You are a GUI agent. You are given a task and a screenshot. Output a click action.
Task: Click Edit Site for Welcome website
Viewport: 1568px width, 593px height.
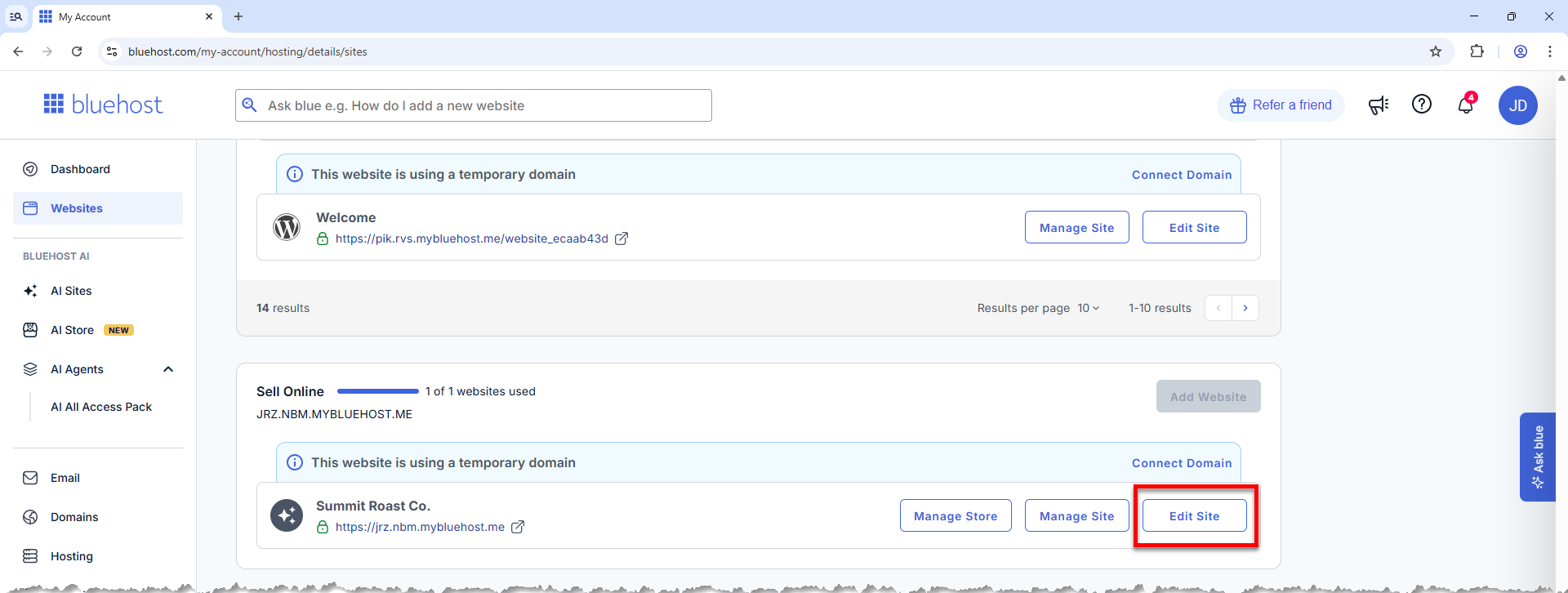point(1195,227)
